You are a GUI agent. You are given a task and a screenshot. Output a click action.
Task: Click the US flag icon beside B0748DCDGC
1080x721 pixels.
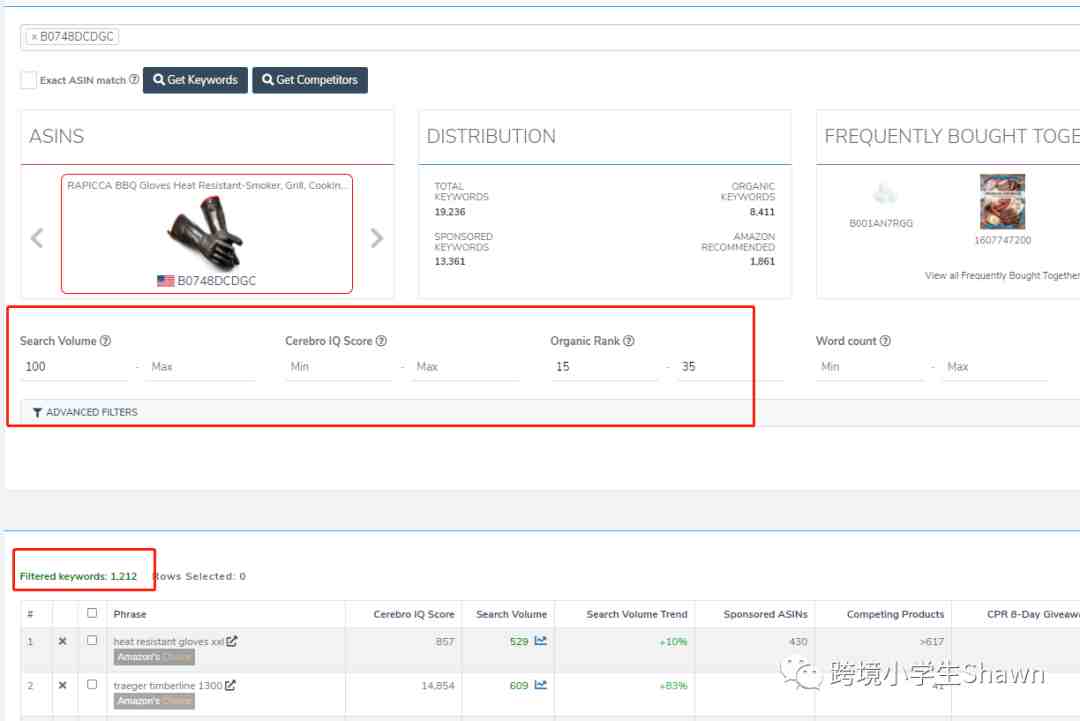[165, 281]
